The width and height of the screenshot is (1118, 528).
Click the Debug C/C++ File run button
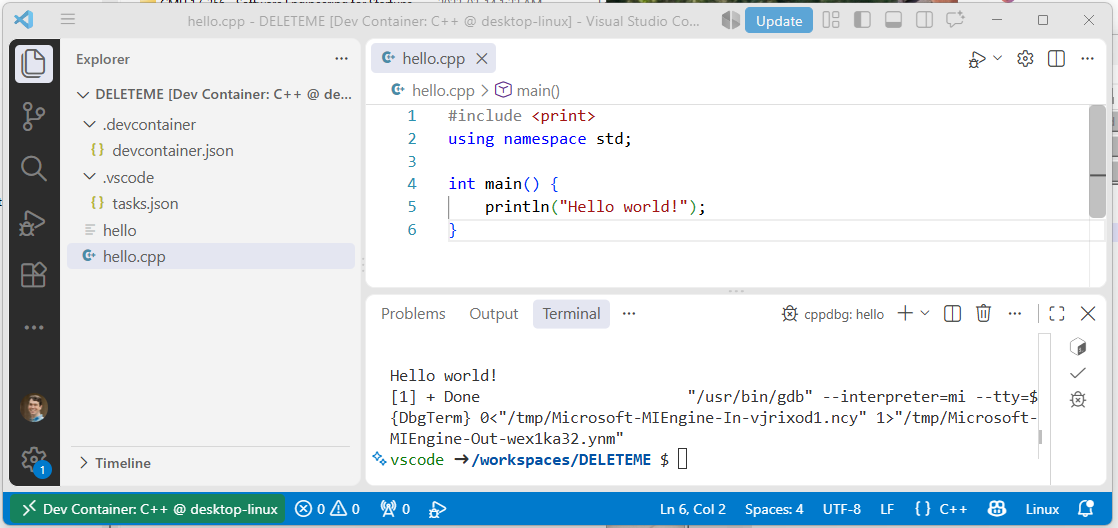coord(977,59)
